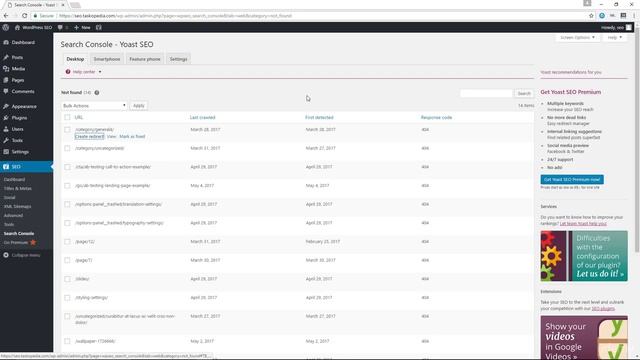Open Go Premium with star icon
This screenshot has height=360, width=640.
tap(20, 242)
